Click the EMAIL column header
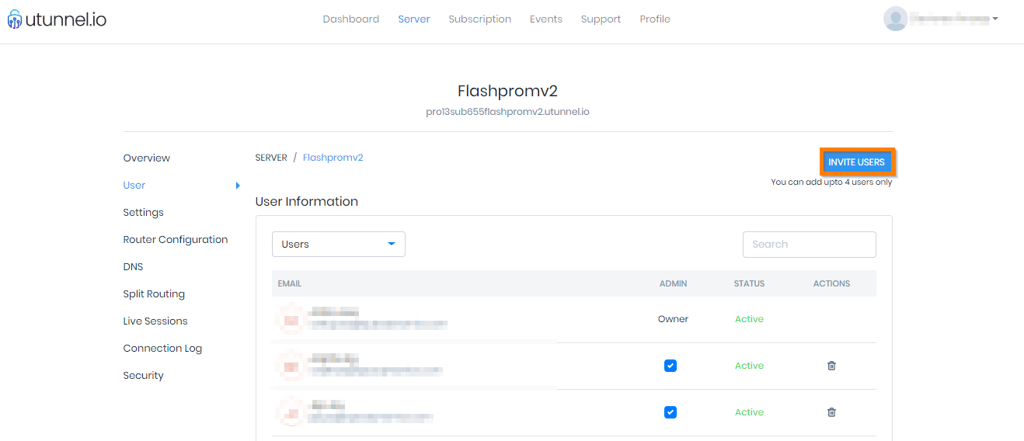The height and width of the screenshot is (441, 1024). (289, 284)
